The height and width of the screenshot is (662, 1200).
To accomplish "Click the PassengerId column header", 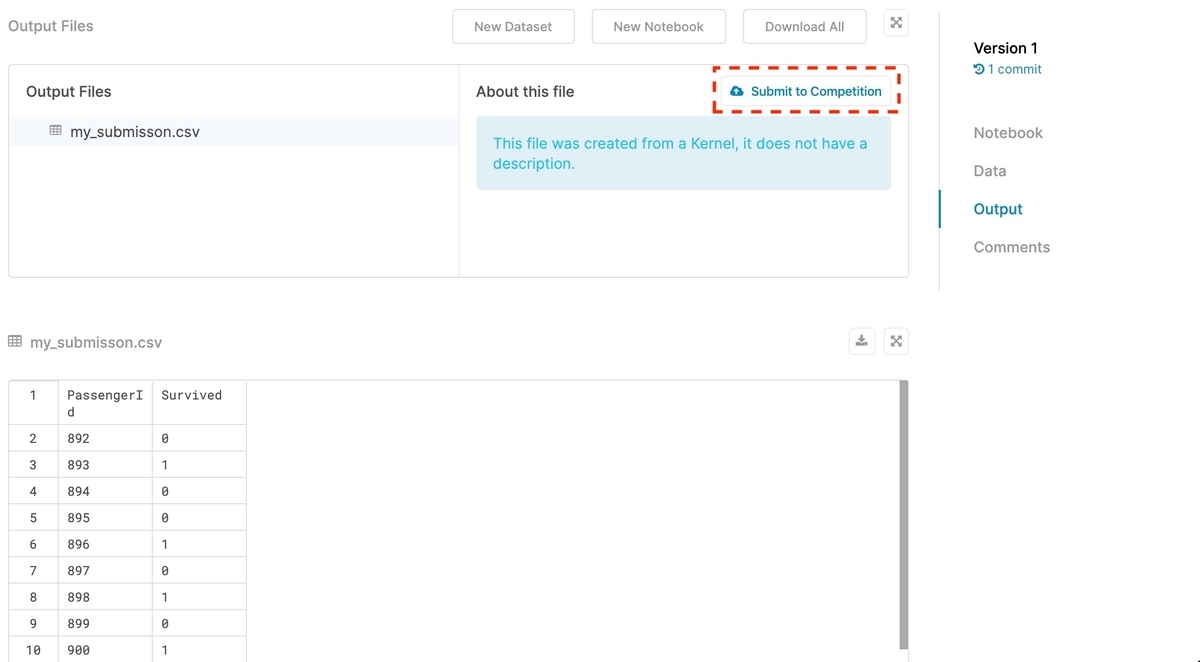I will [105, 403].
